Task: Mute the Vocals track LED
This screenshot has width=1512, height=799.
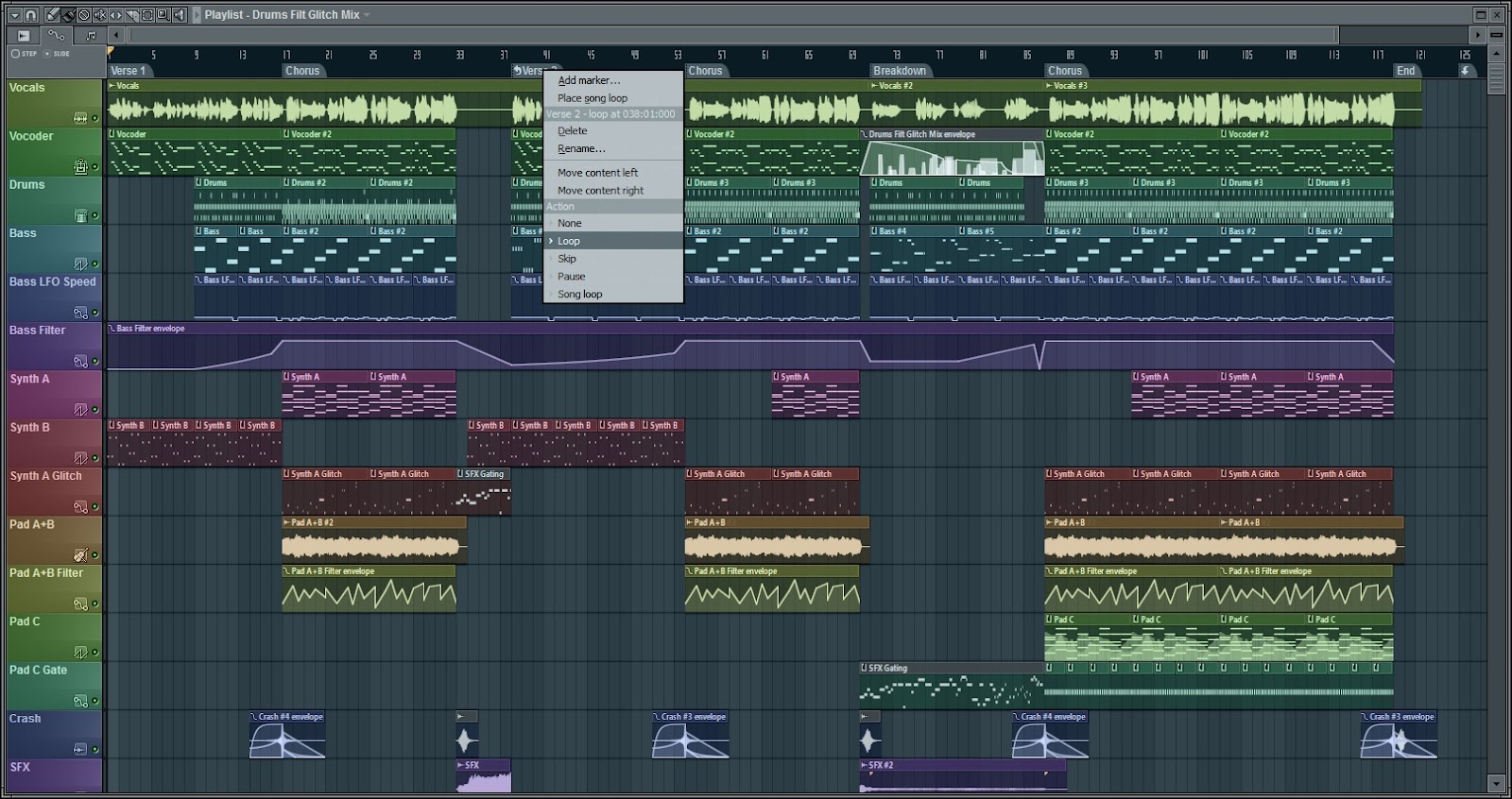Action: point(95,119)
